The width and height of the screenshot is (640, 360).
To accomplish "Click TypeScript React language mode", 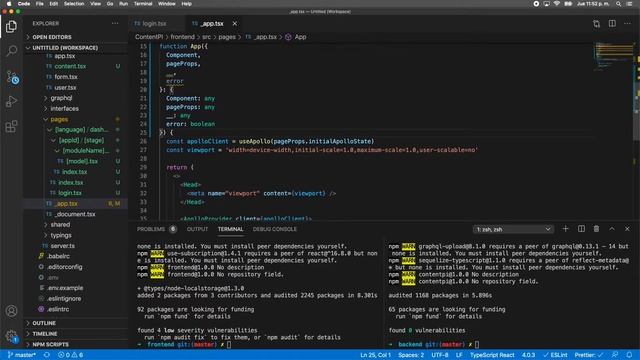I will click(492, 355).
